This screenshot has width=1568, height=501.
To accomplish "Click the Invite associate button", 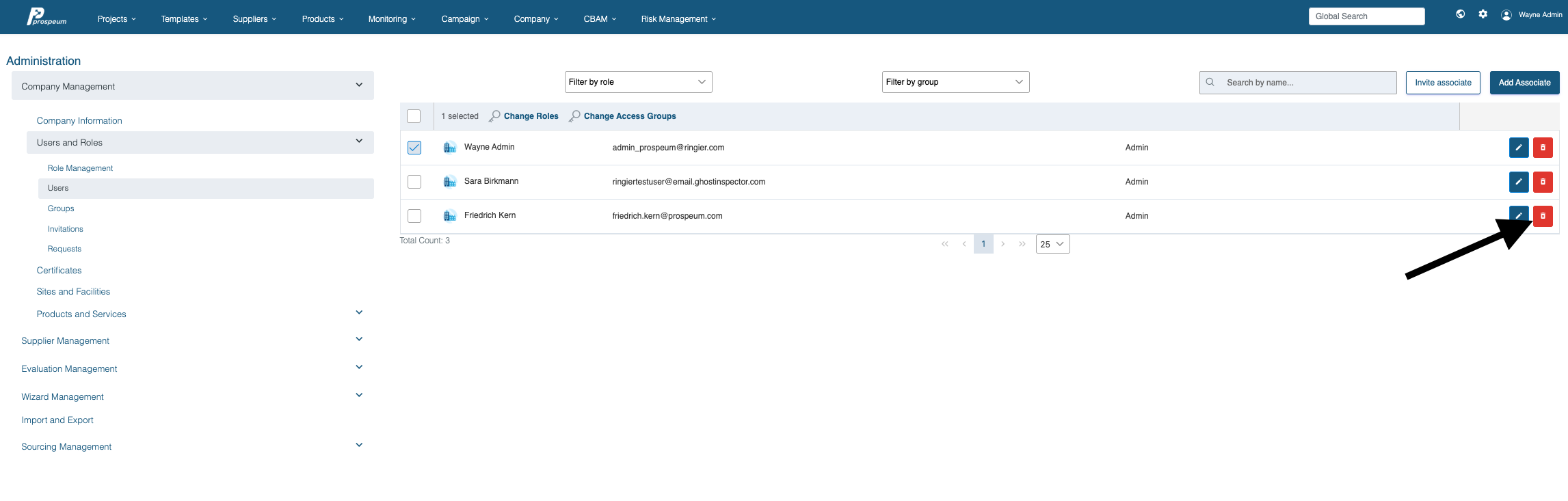I will click(x=1443, y=83).
